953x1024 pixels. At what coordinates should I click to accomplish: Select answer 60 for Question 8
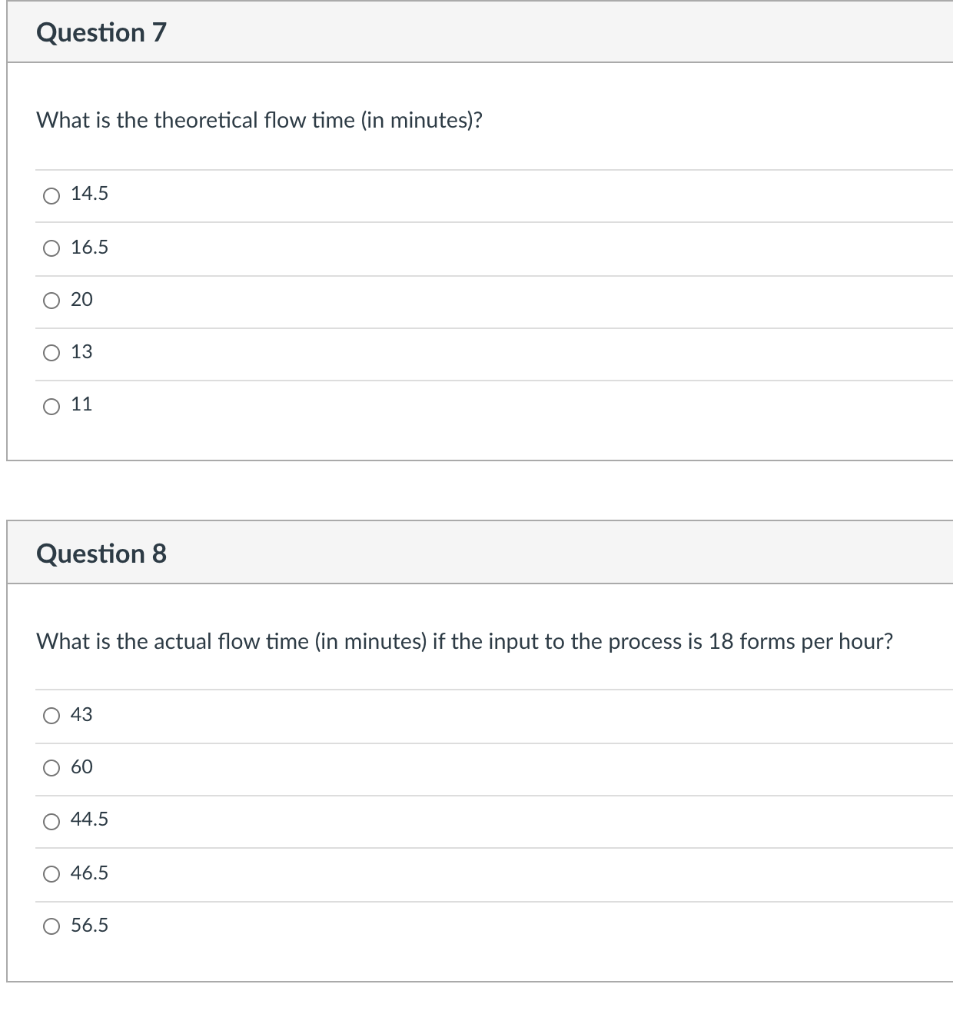point(50,767)
